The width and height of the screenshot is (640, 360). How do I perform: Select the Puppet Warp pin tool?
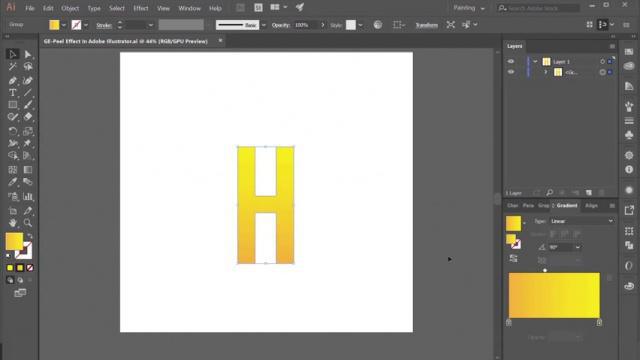point(27,143)
